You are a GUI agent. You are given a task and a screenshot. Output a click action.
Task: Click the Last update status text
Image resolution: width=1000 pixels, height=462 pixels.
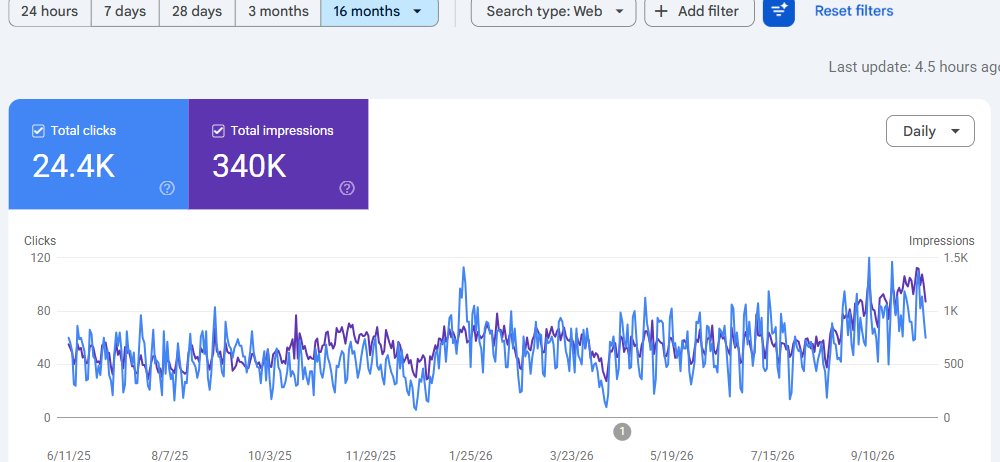coord(914,67)
